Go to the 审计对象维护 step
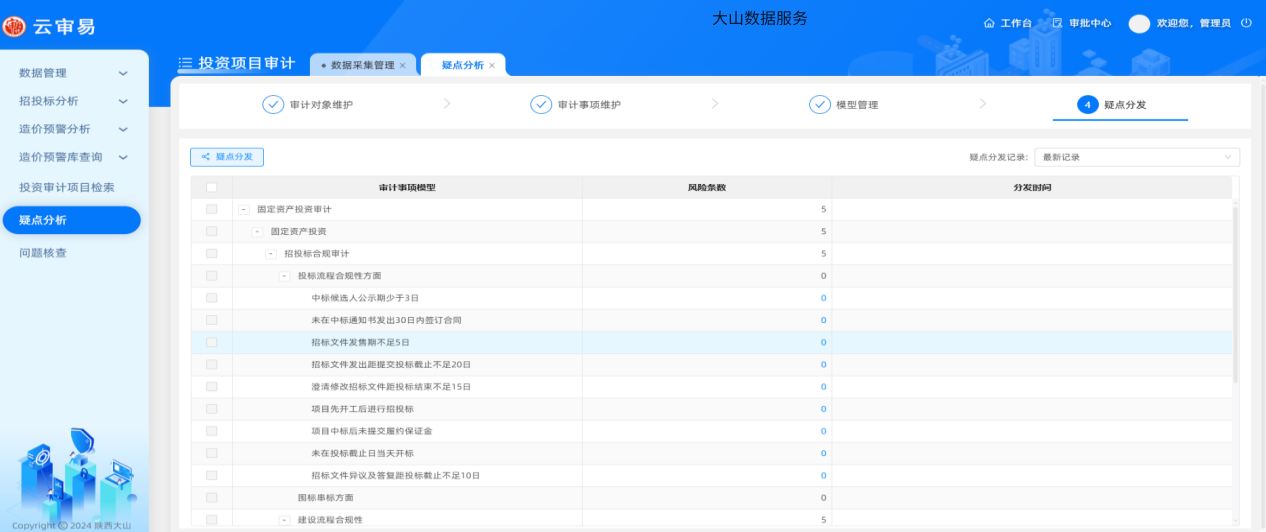This screenshot has height=532, width=1266. 321,104
